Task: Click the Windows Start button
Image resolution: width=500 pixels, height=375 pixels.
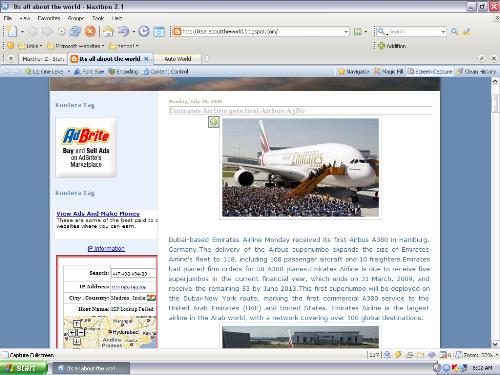Action: (23, 368)
